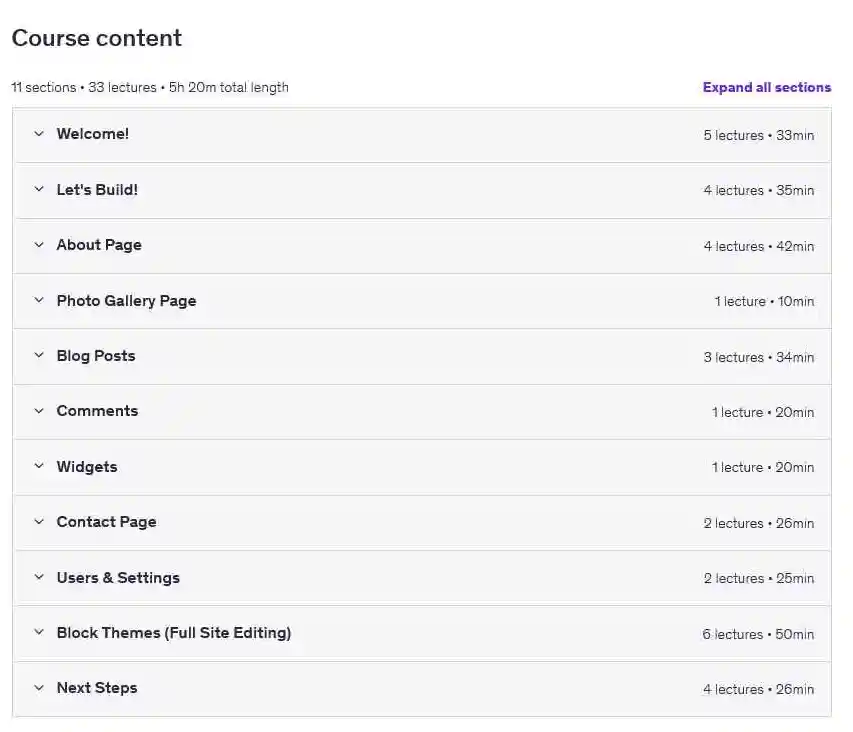The height and width of the screenshot is (732, 853).
Task: Click the chevron icon beside Comments
Action: pos(39,411)
